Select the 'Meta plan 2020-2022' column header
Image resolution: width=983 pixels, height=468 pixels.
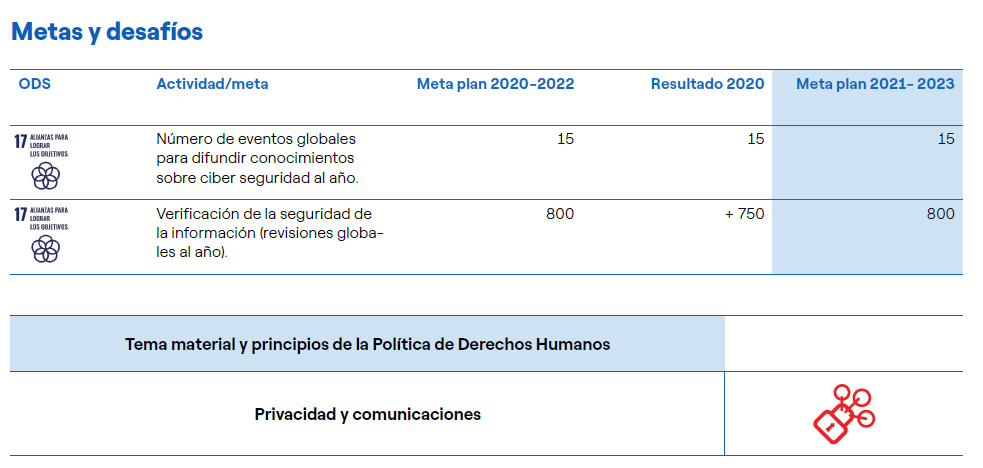tap(495, 84)
